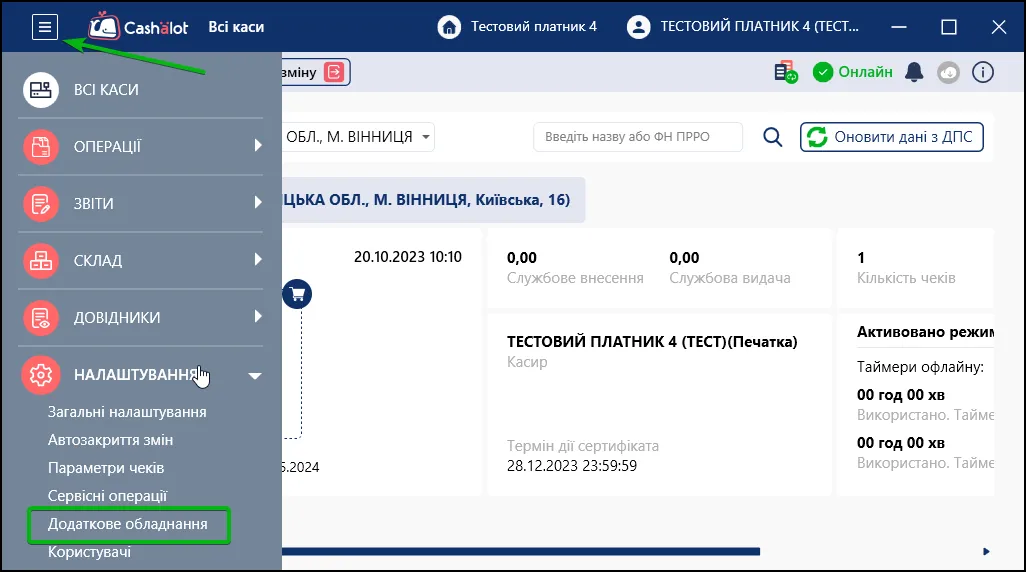
Task: Click Службова видача label
Action: (x=730, y=278)
